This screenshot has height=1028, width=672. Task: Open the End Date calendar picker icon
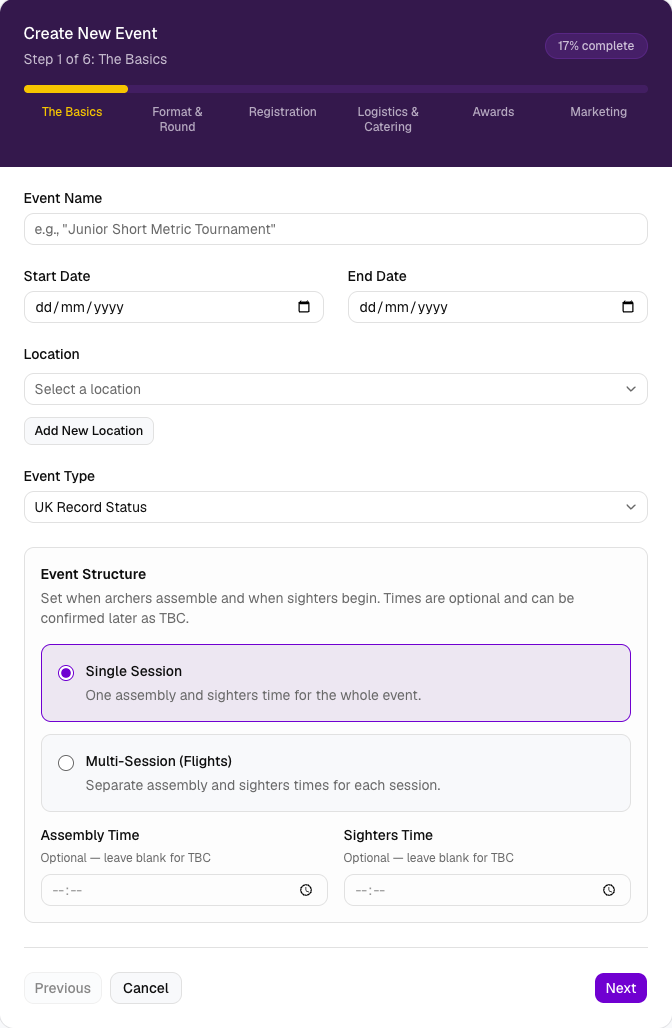[627, 307]
